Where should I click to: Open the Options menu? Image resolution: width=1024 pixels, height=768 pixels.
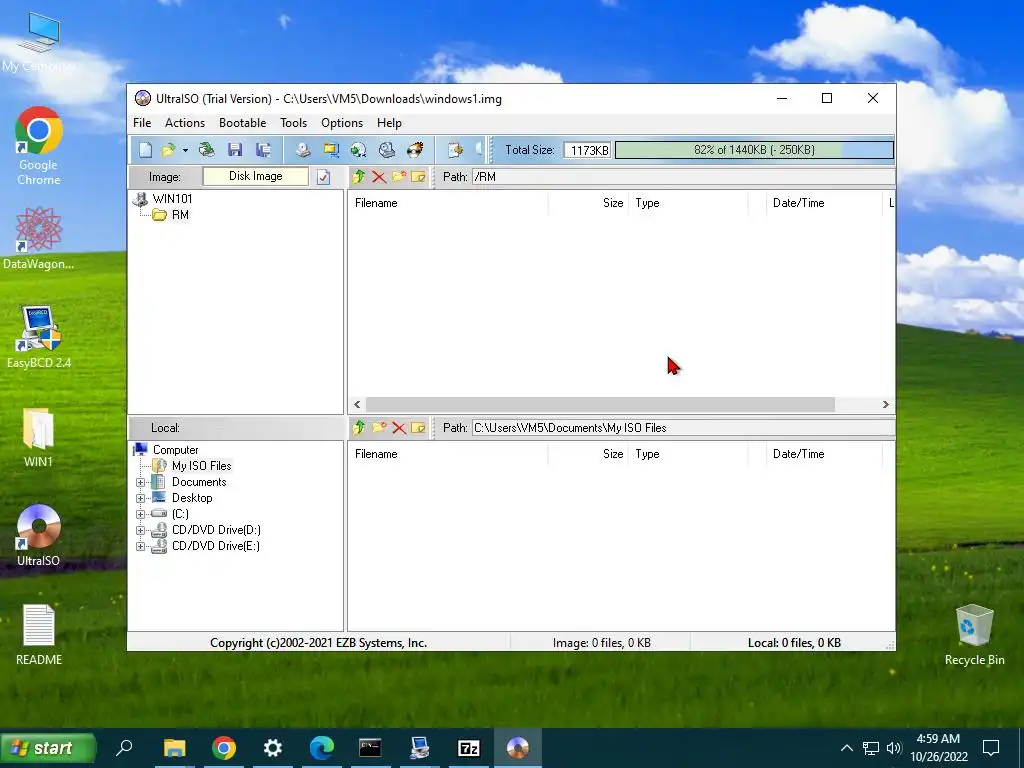tap(342, 123)
